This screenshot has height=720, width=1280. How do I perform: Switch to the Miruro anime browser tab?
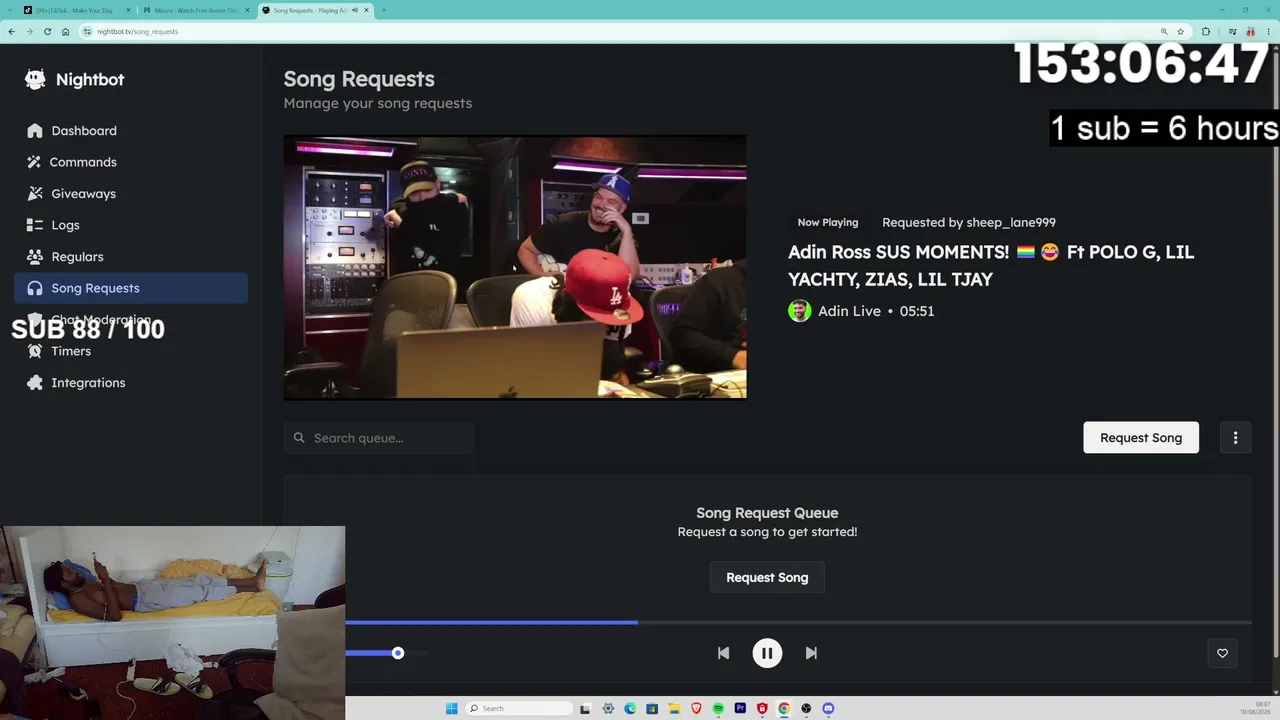(x=195, y=10)
